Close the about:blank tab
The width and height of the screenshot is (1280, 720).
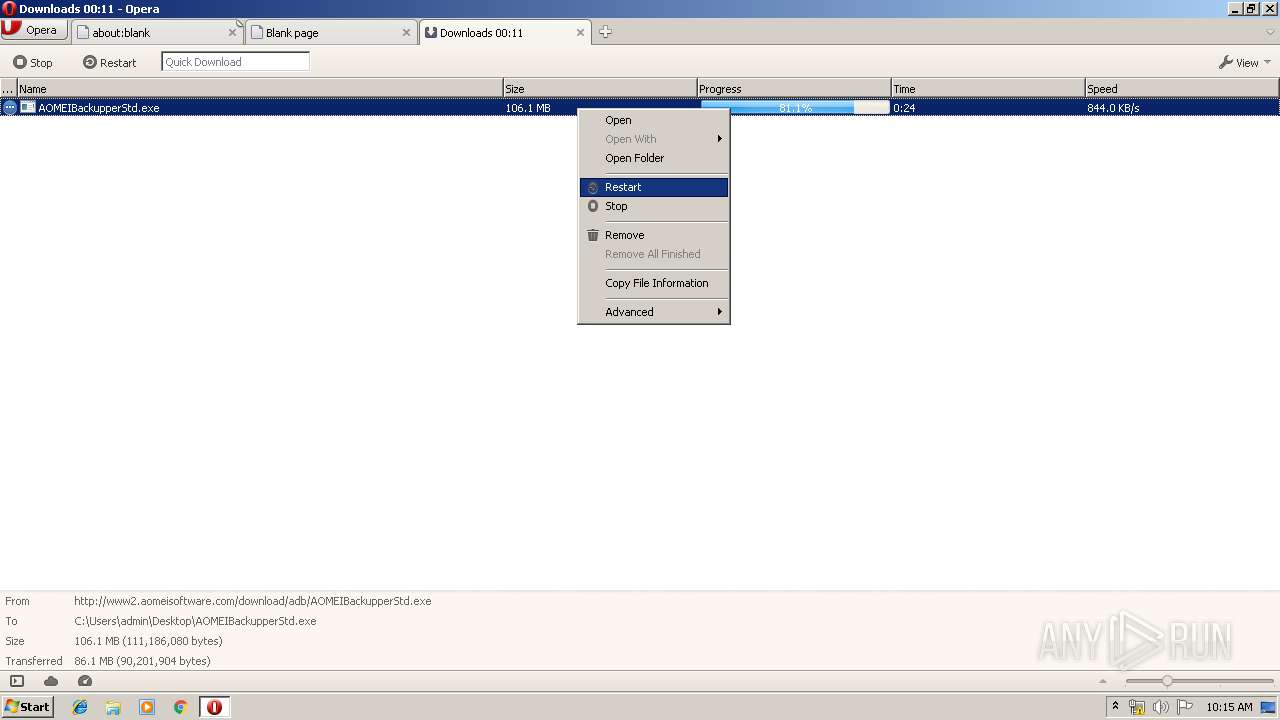(232, 32)
